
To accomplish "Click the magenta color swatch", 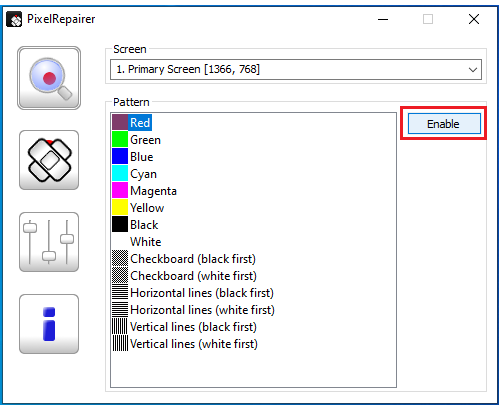I will 120,190.
